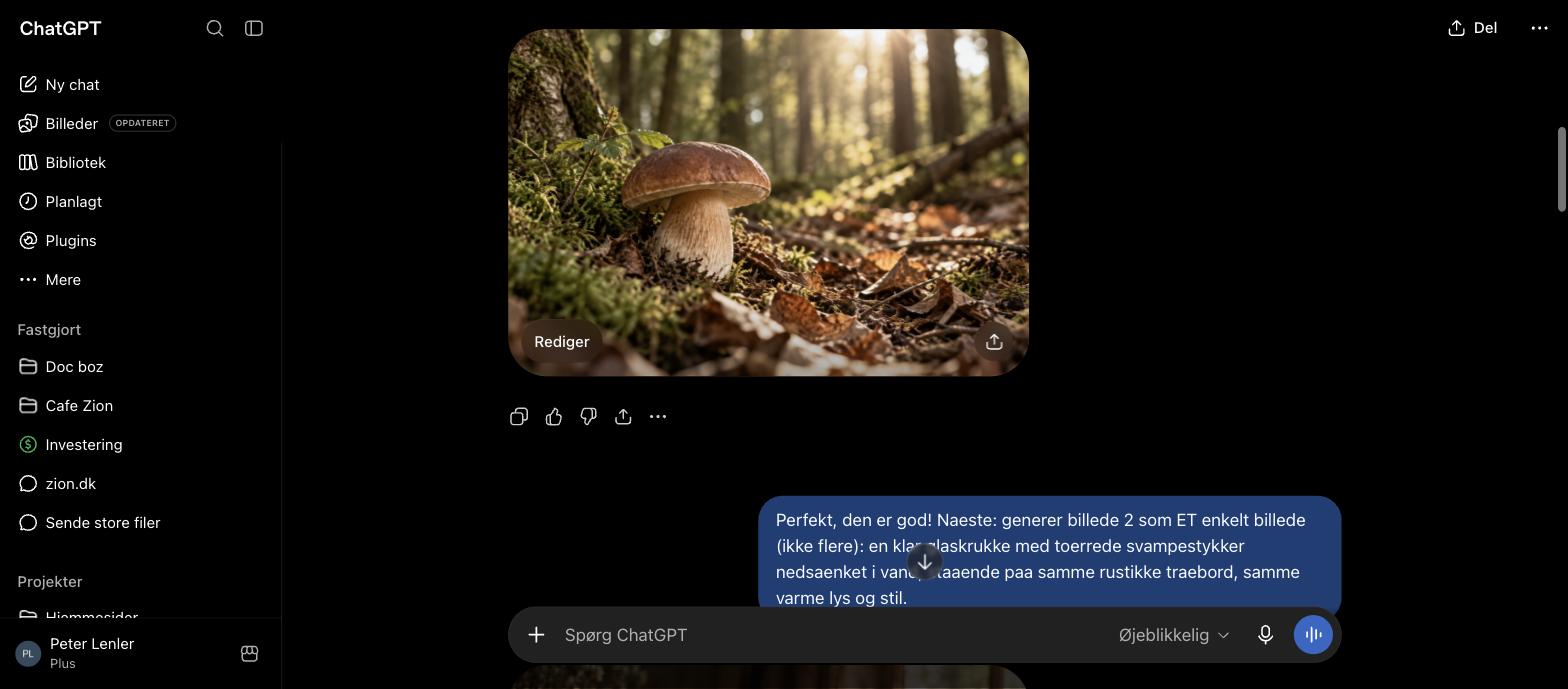The width and height of the screenshot is (1568, 689).
Task: Open the three-dots conversation options menu
Action: tap(1540, 28)
